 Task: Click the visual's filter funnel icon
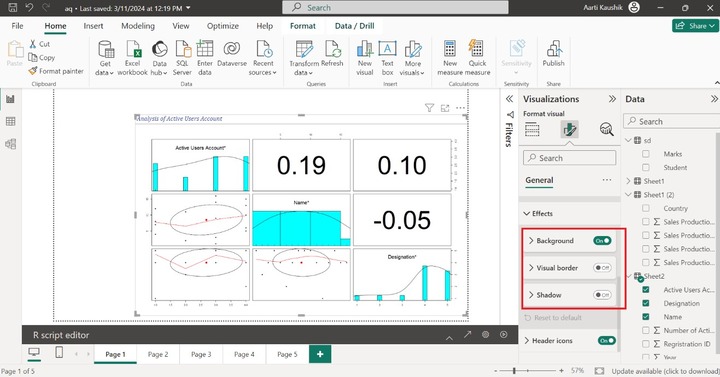(429, 108)
